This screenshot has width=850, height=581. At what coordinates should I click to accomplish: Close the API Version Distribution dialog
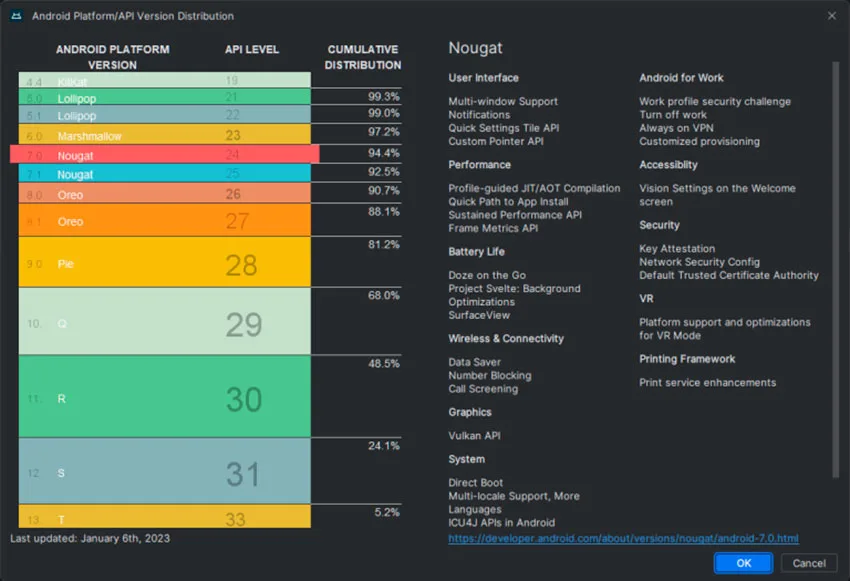pyautogui.click(x=832, y=16)
